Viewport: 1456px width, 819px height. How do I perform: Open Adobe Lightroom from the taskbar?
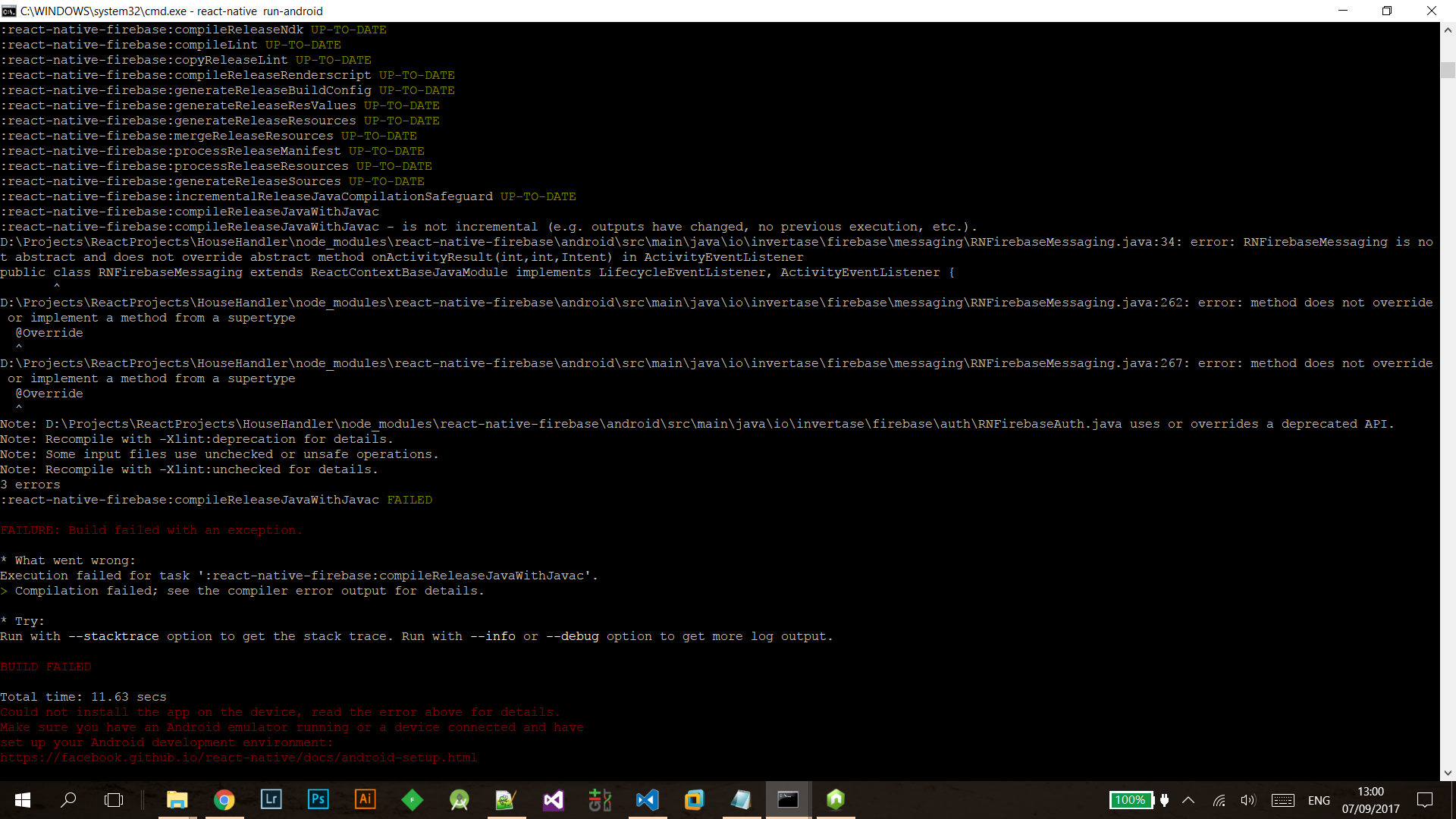[x=271, y=799]
